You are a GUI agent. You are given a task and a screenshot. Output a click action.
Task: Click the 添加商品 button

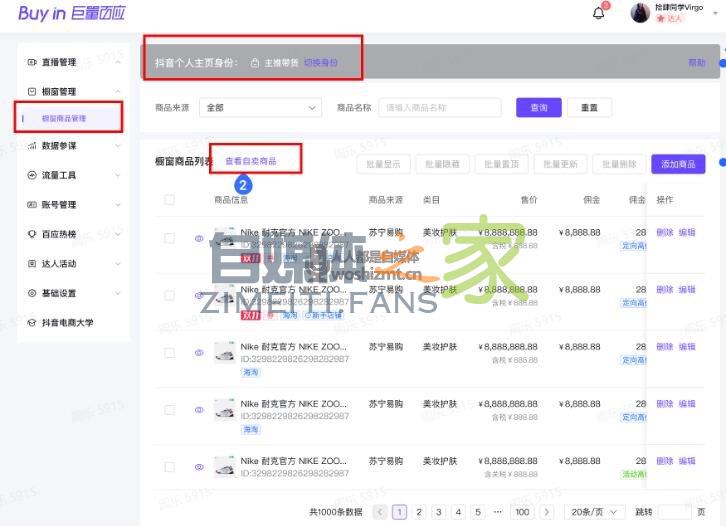[678, 164]
